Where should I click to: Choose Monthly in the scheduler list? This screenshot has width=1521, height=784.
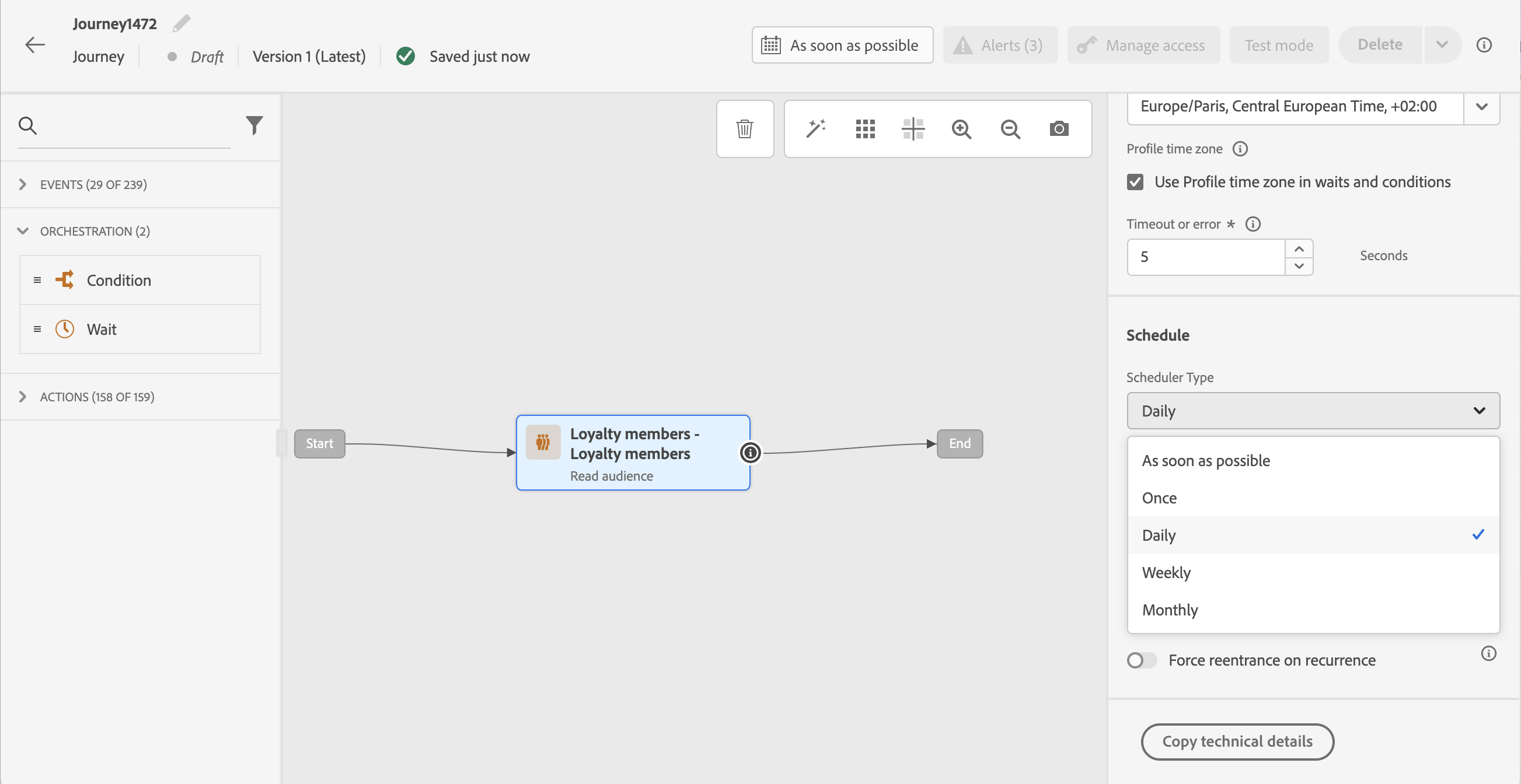point(1170,610)
